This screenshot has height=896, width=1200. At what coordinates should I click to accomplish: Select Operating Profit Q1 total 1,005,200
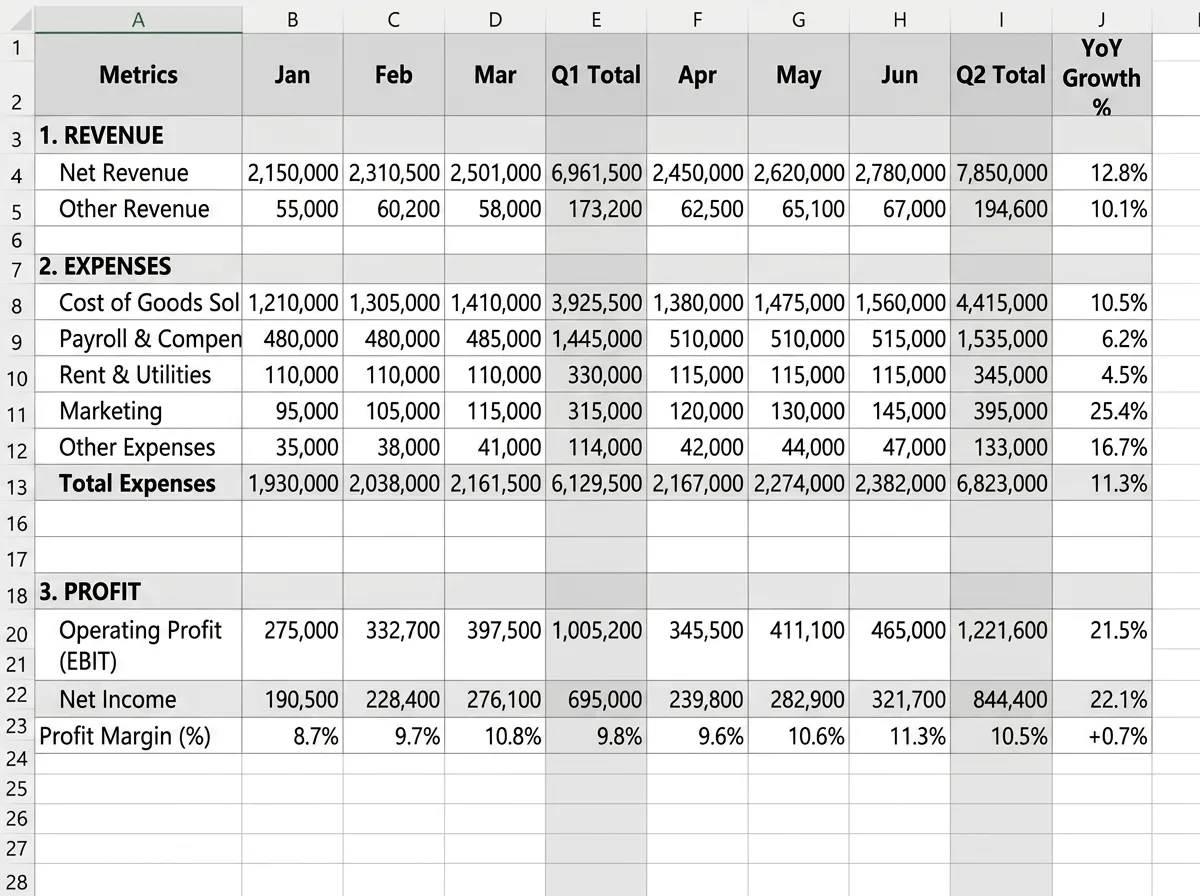596,645
